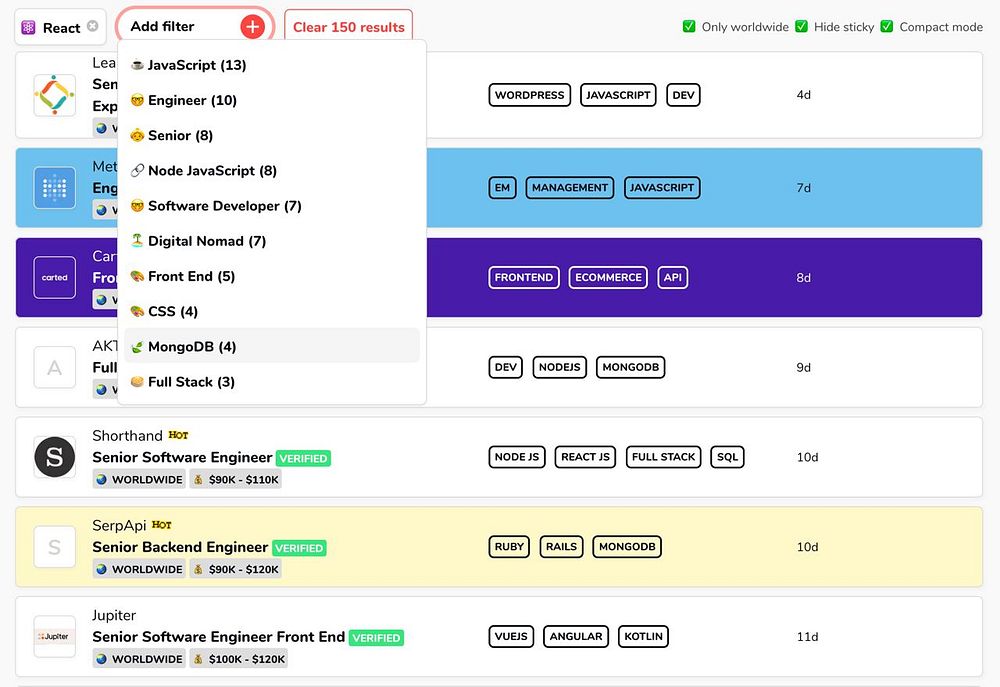Open Senior Software Engineer Front End listing

pos(218,637)
